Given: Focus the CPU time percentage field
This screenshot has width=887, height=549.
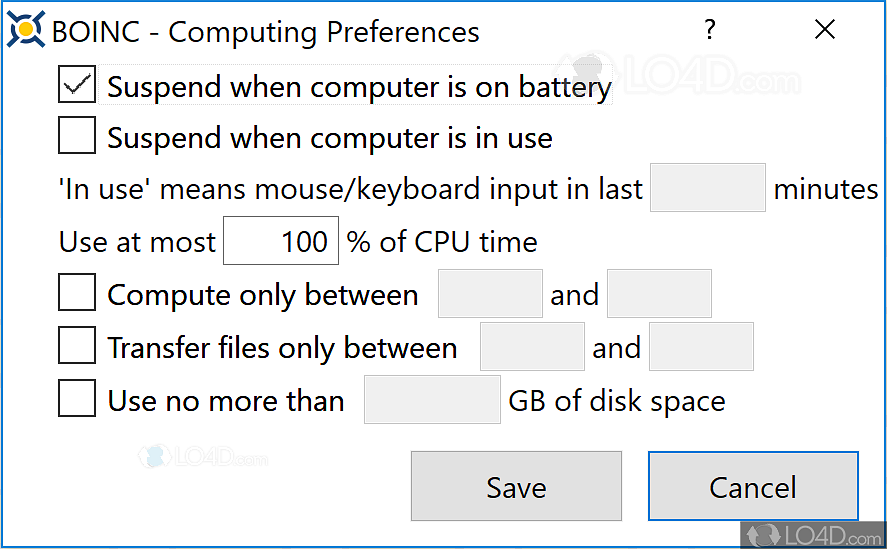Looking at the screenshot, I should pos(281,241).
